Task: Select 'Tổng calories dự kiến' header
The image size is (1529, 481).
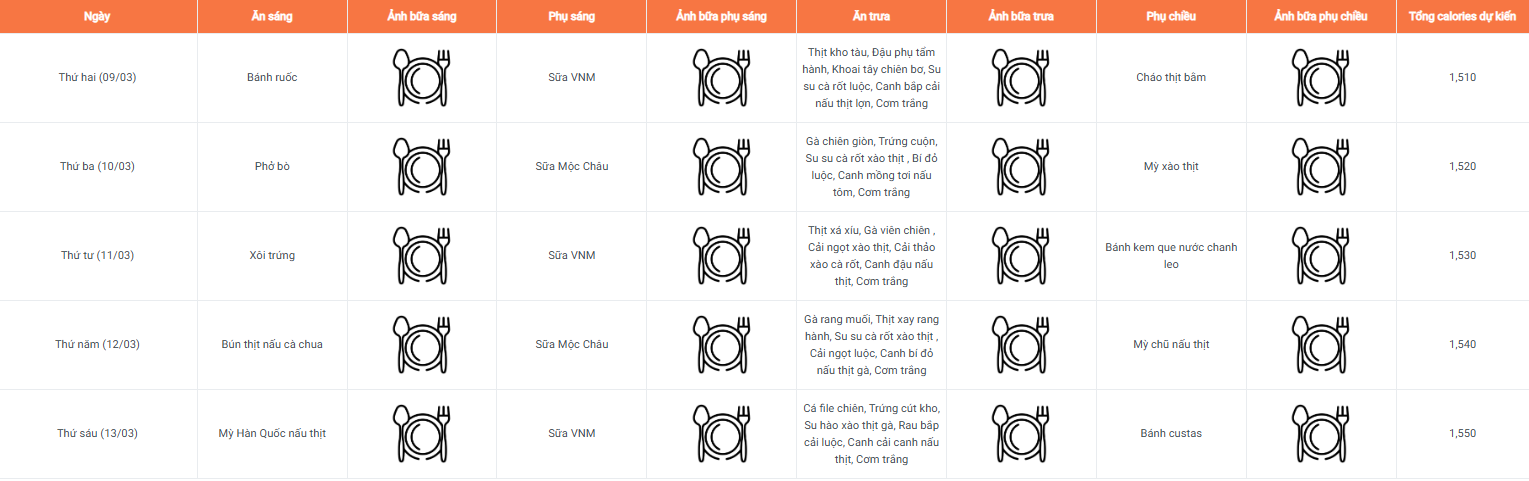Action: coord(1462,17)
